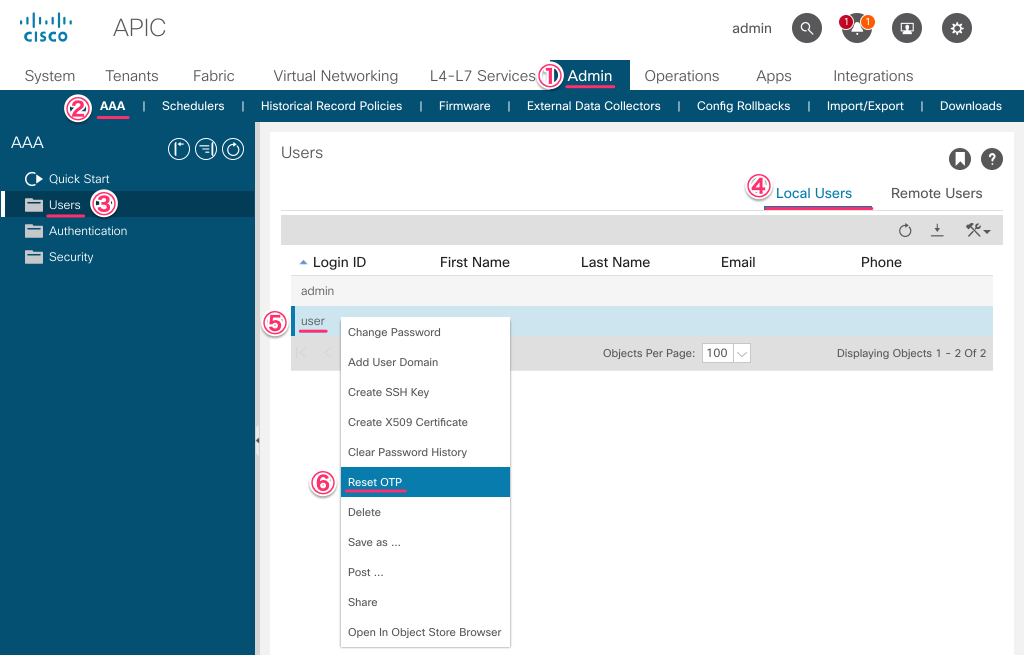
Task: Select Reset OTP in context menu
Action: click(425, 482)
